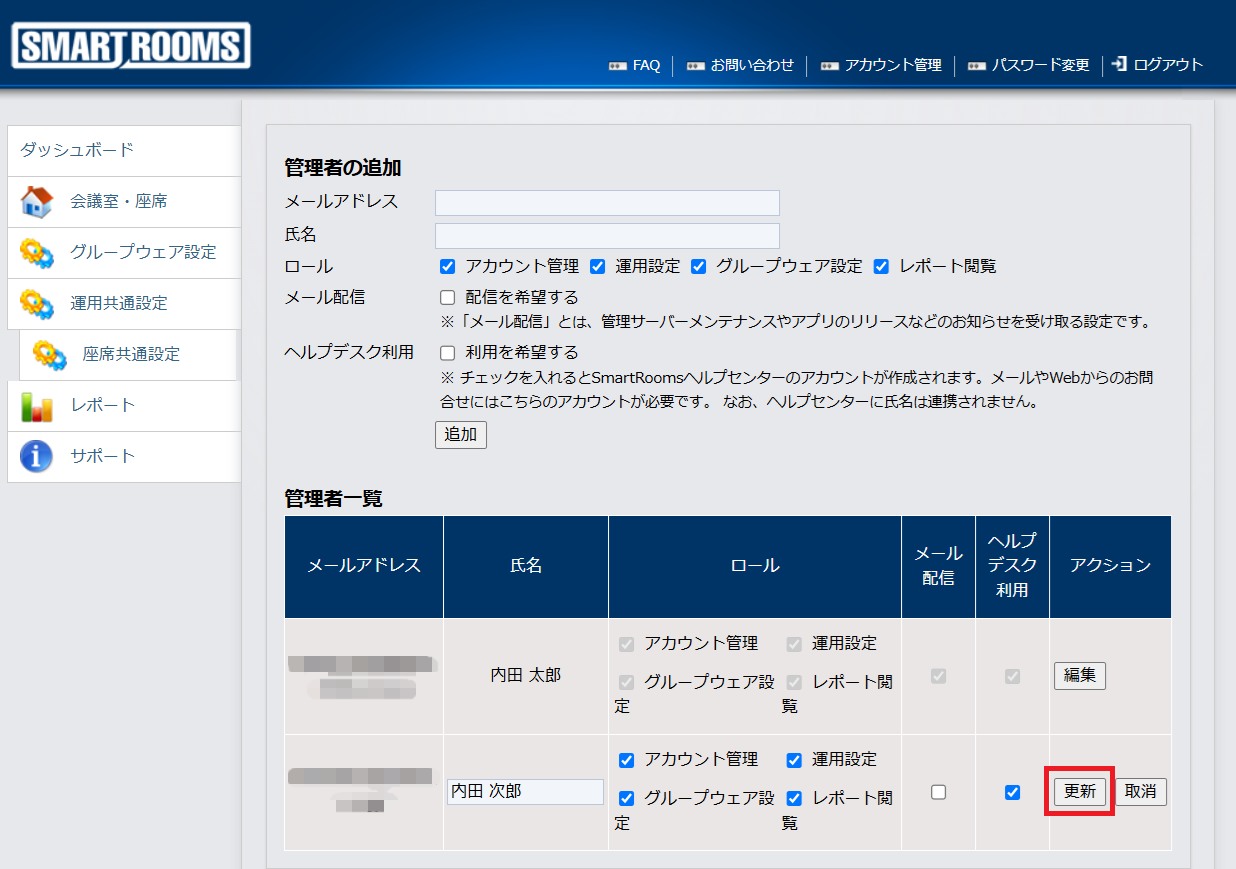This screenshot has width=1236, height=869.
Task: Open アカウント管理 in top navigation
Action: pos(892,65)
